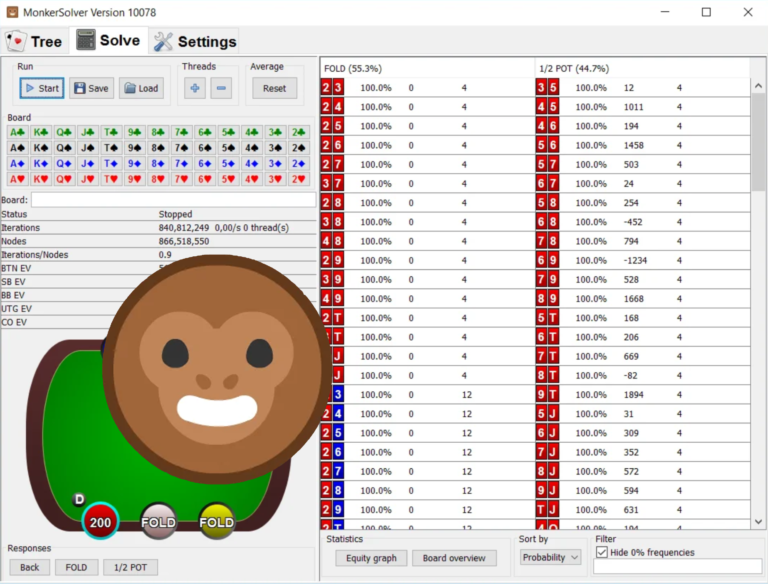The image size is (768, 584).
Task: Select the Ace of hearts card
Action: (x=17, y=179)
